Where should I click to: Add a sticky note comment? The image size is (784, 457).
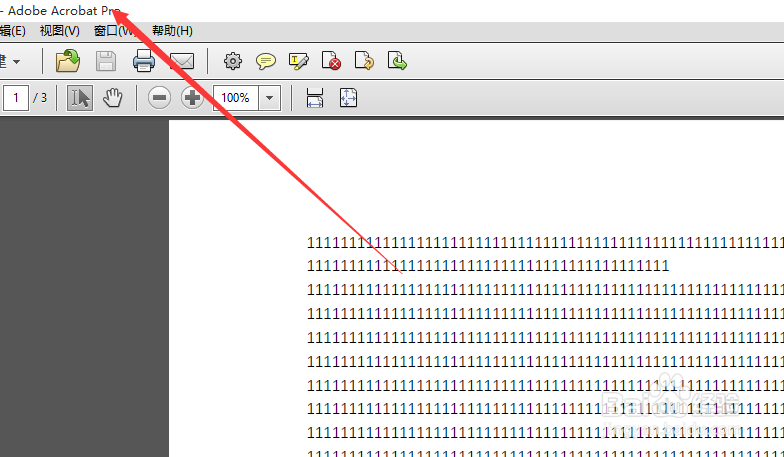coord(266,62)
